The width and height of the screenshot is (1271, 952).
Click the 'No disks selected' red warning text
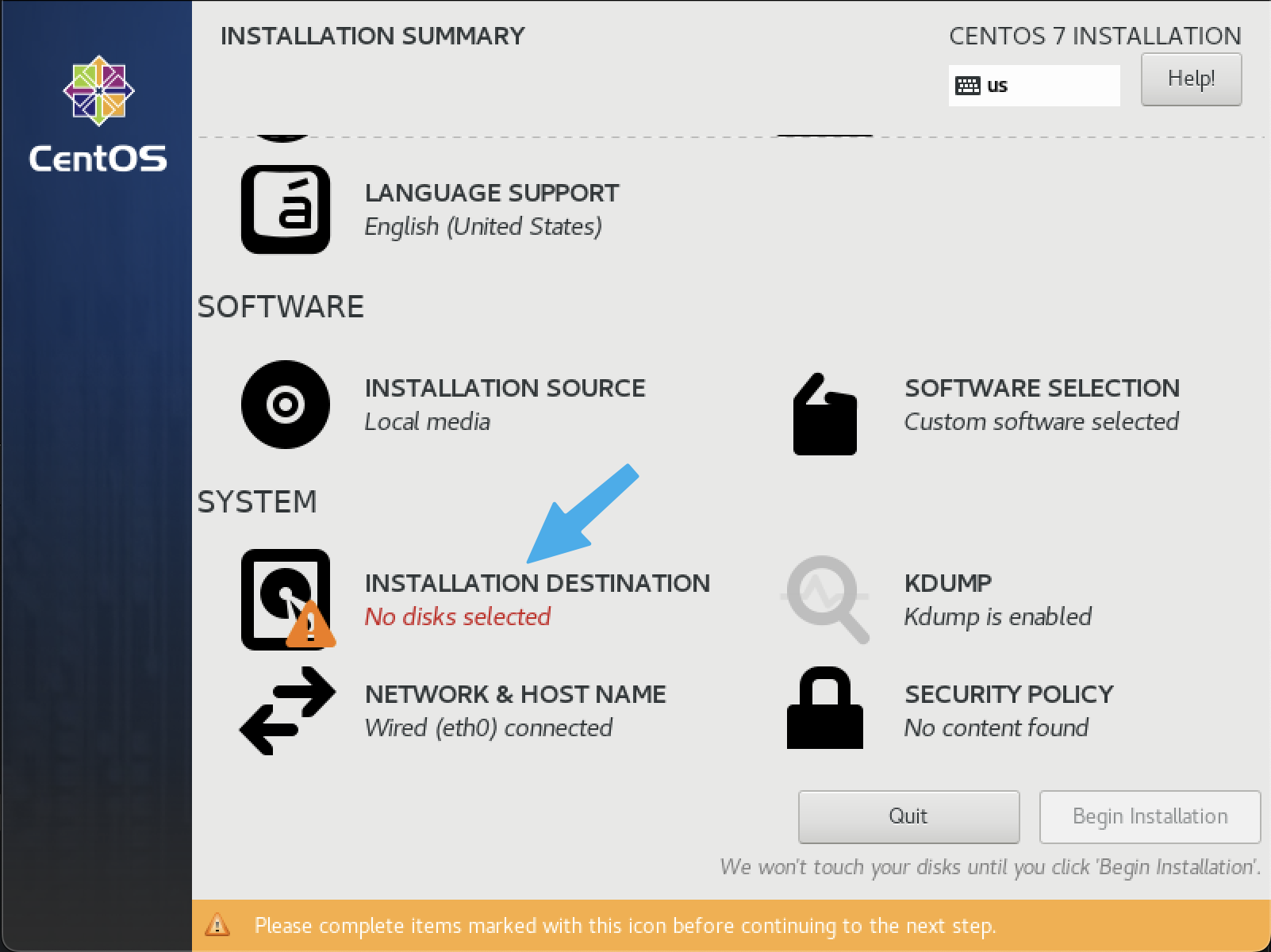click(x=457, y=617)
